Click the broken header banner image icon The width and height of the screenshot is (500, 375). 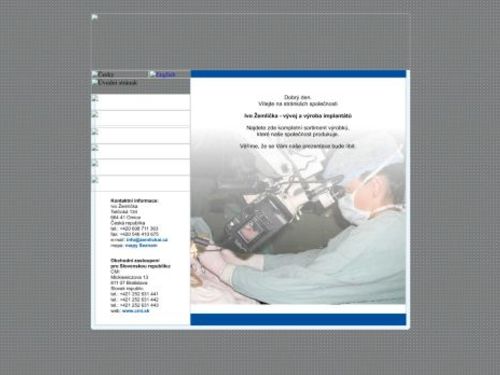(95, 17)
